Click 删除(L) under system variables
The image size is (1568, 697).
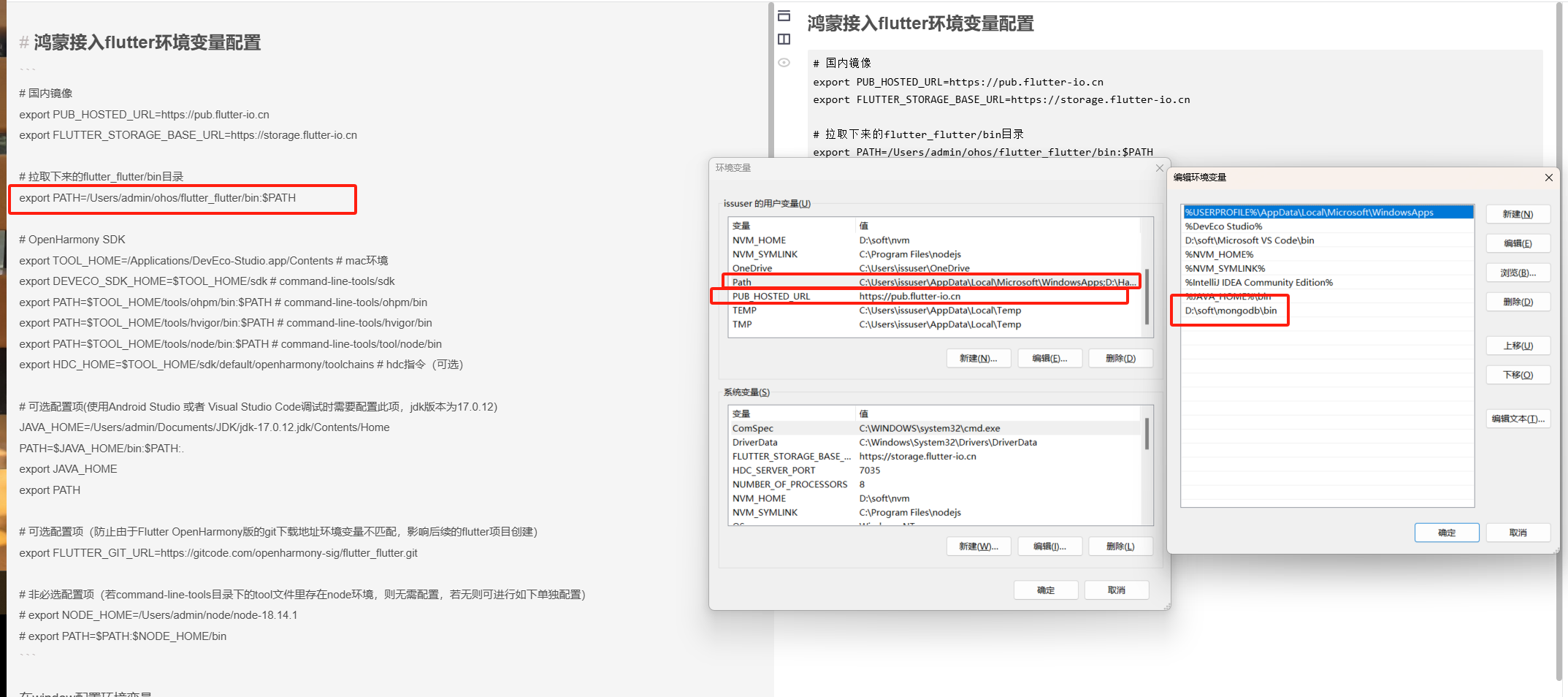click(x=1120, y=546)
